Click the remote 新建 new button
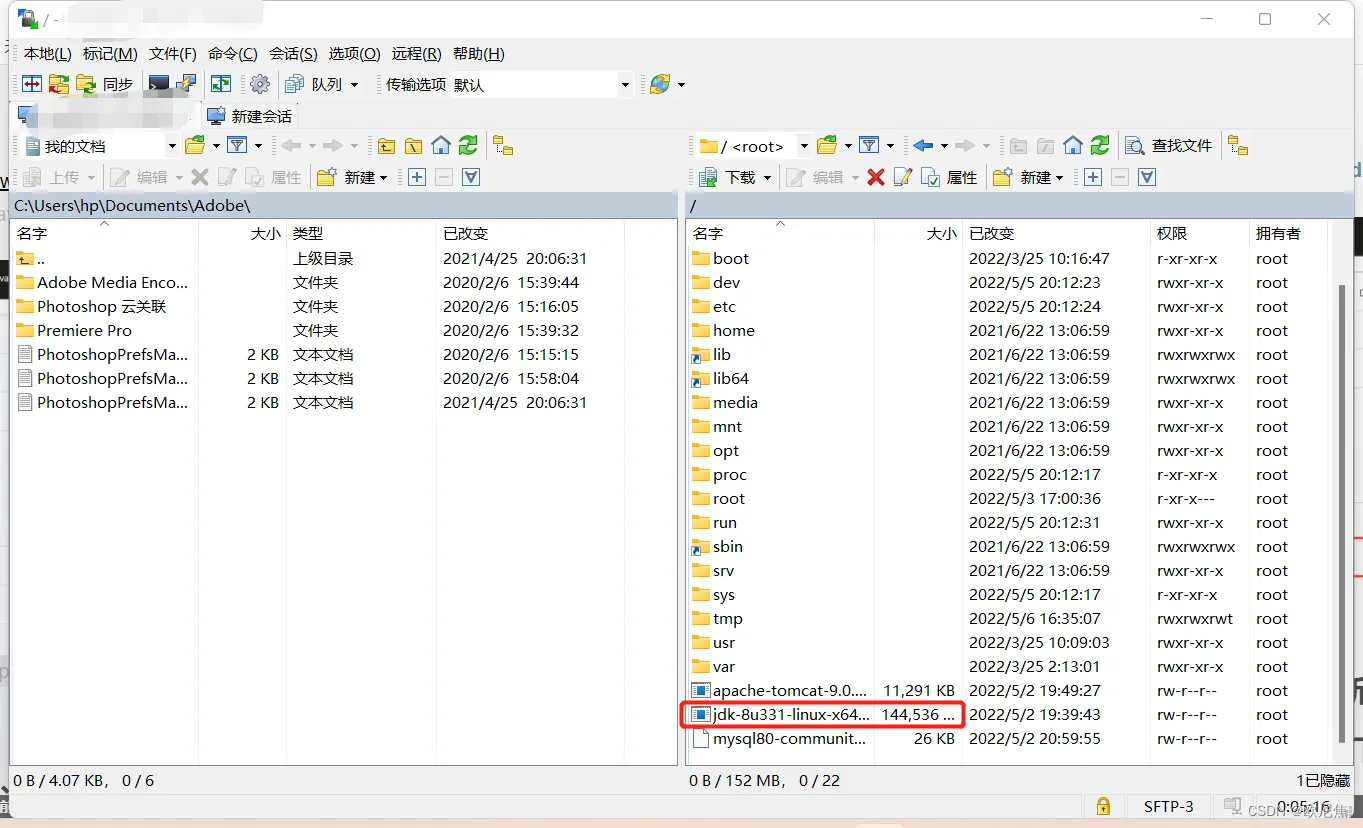 [x=1028, y=177]
